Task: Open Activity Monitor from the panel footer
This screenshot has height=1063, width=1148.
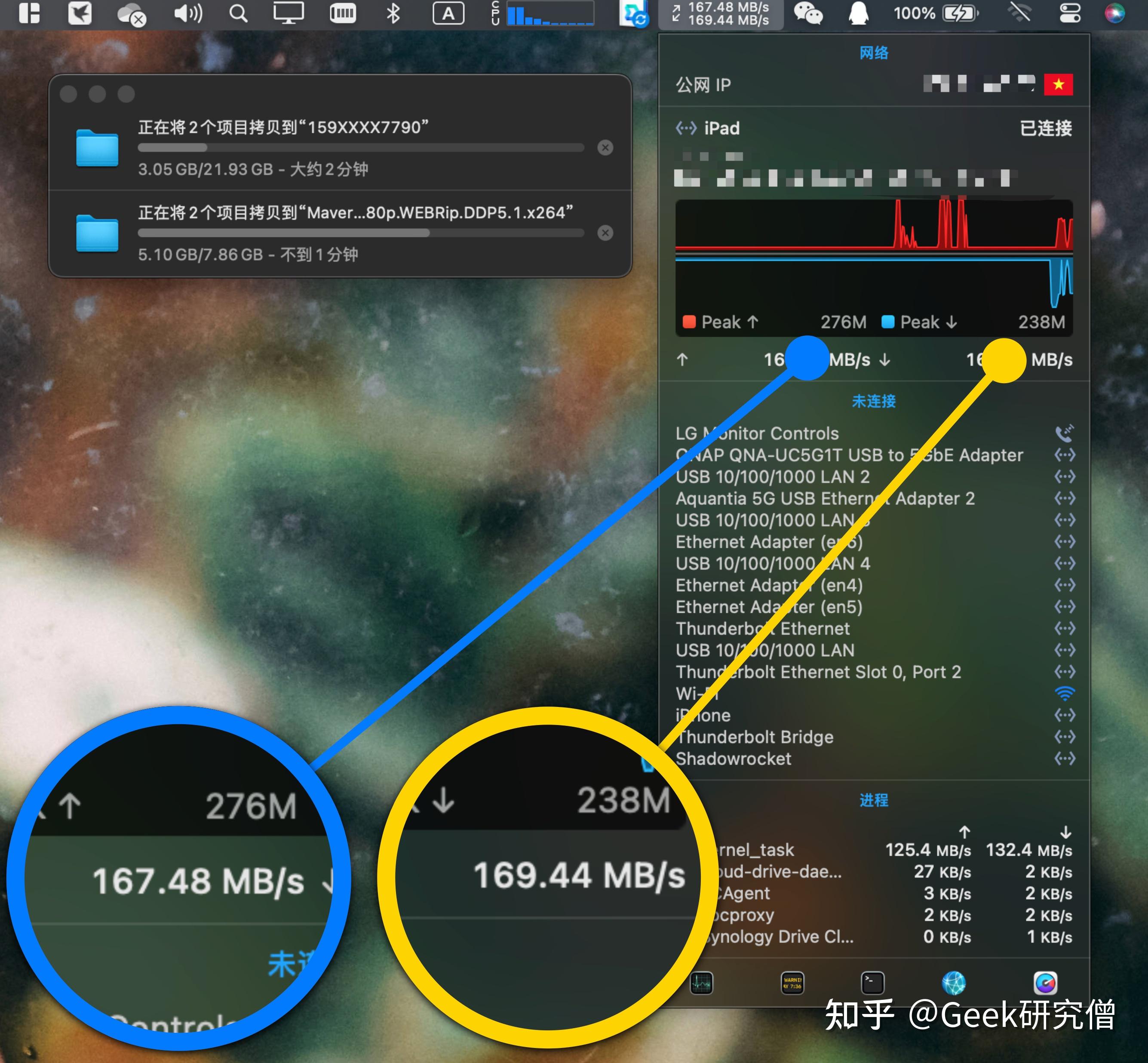Action: (x=701, y=983)
